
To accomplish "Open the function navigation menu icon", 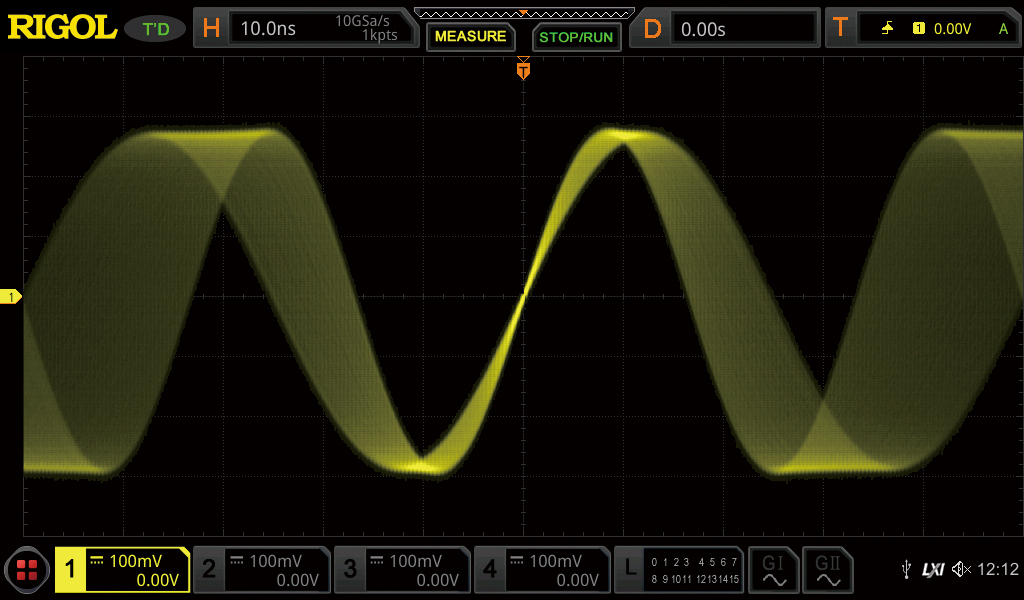I will (27, 570).
